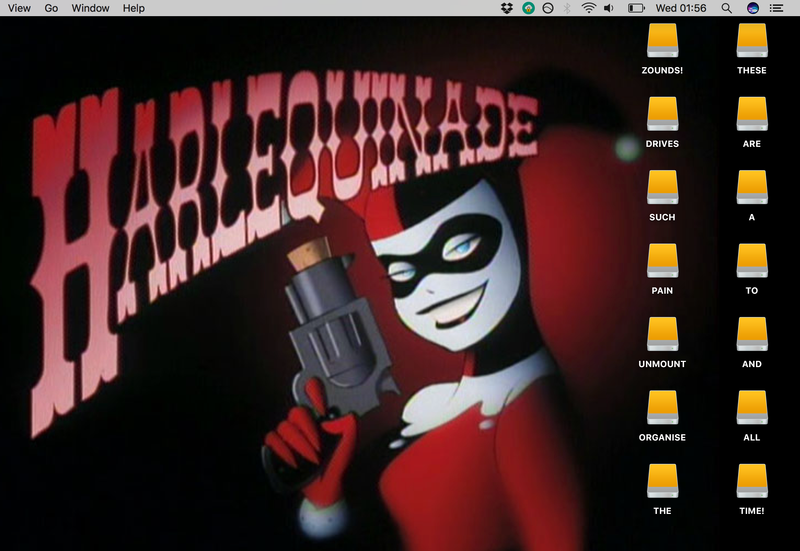
Task: Open the Wi-Fi status menu
Action: coord(589,8)
